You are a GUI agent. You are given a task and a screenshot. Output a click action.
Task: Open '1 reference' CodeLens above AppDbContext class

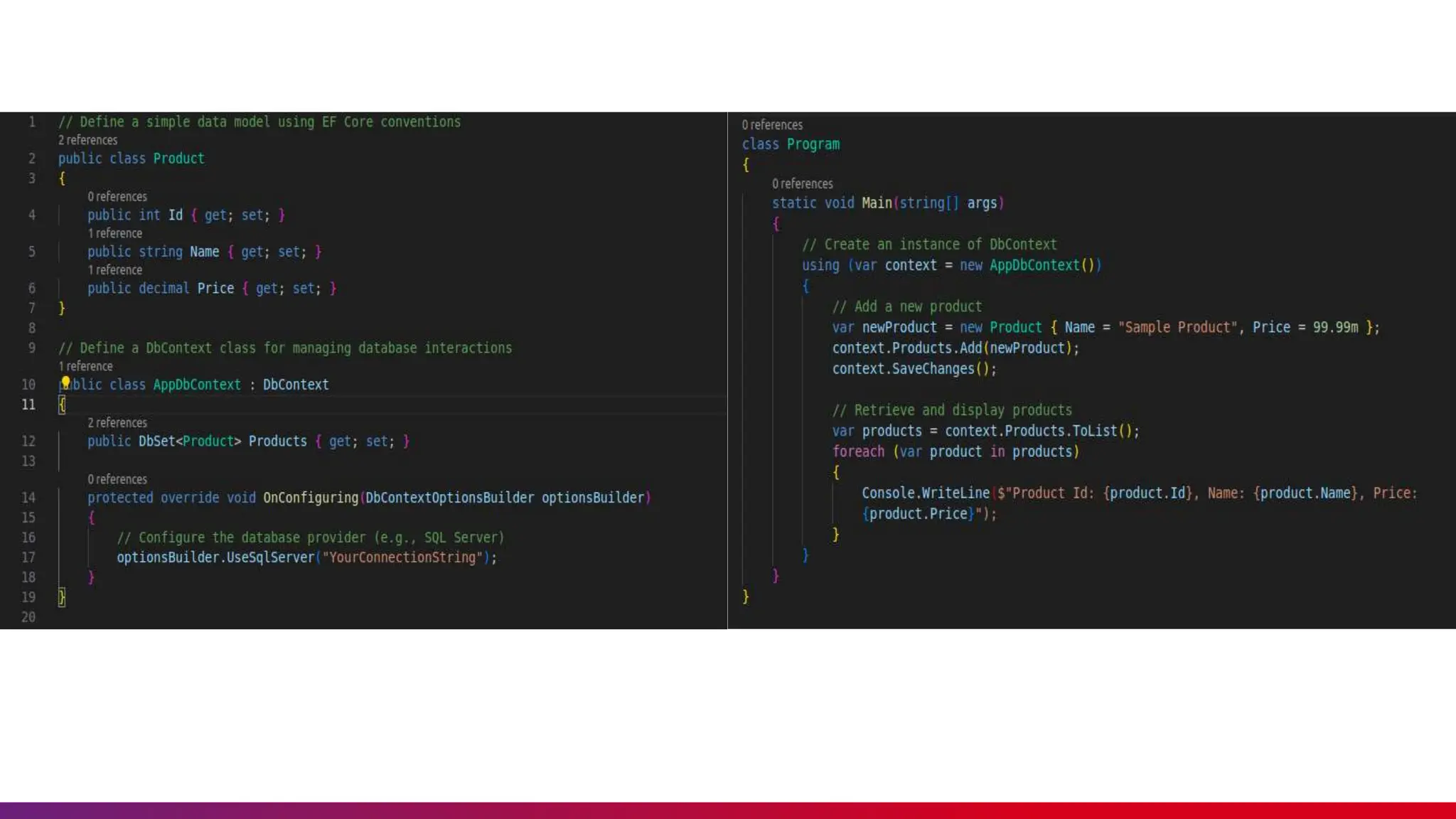coord(85,366)
